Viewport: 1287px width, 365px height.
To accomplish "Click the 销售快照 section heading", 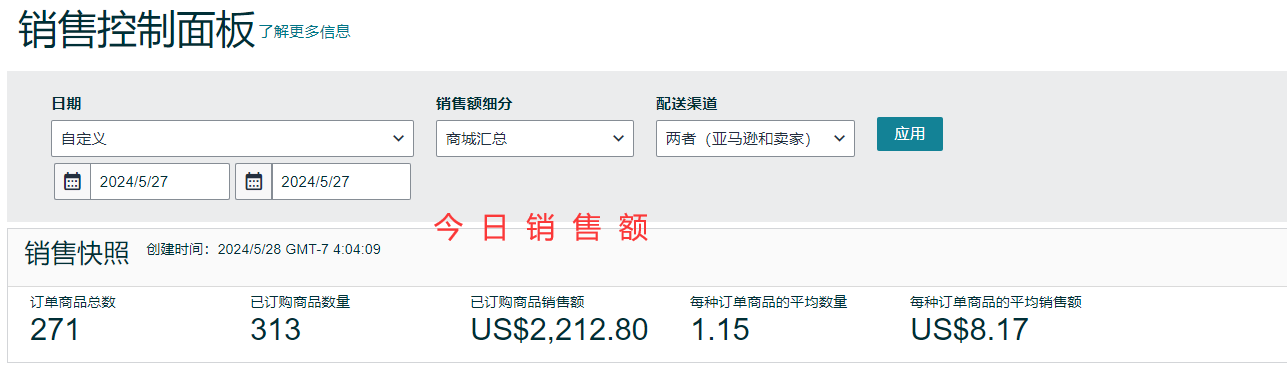I will (77, 254).
